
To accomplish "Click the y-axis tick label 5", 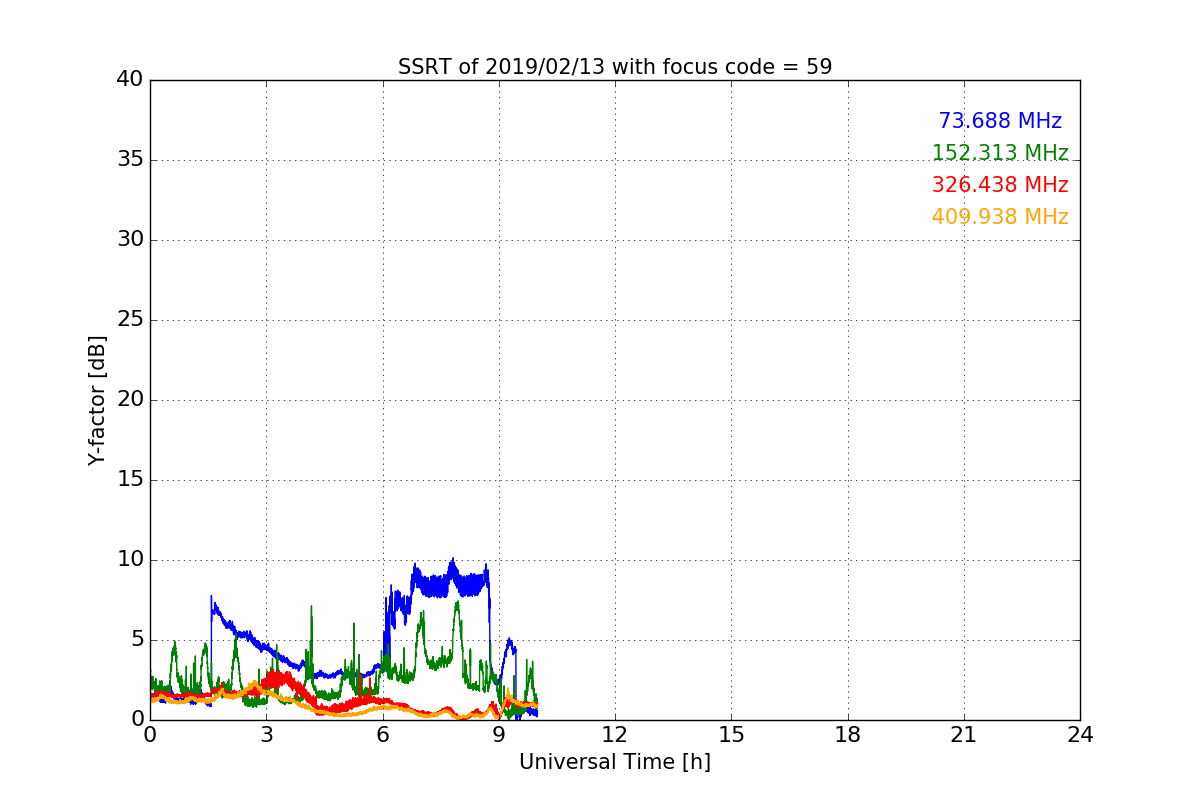I will (137, 640).
